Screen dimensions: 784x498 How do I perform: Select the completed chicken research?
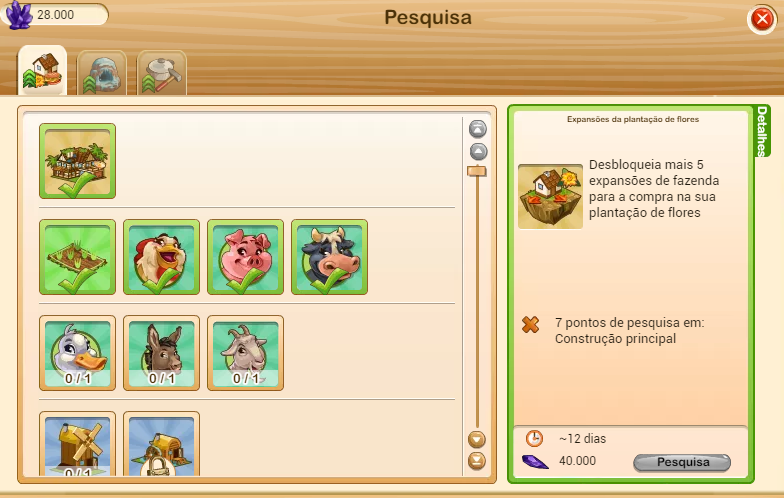pos(162,257)
